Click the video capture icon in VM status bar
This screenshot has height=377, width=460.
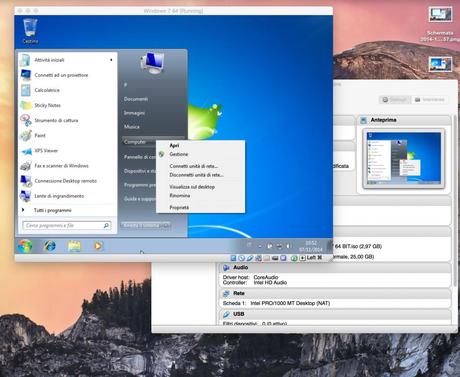point(283,258)
